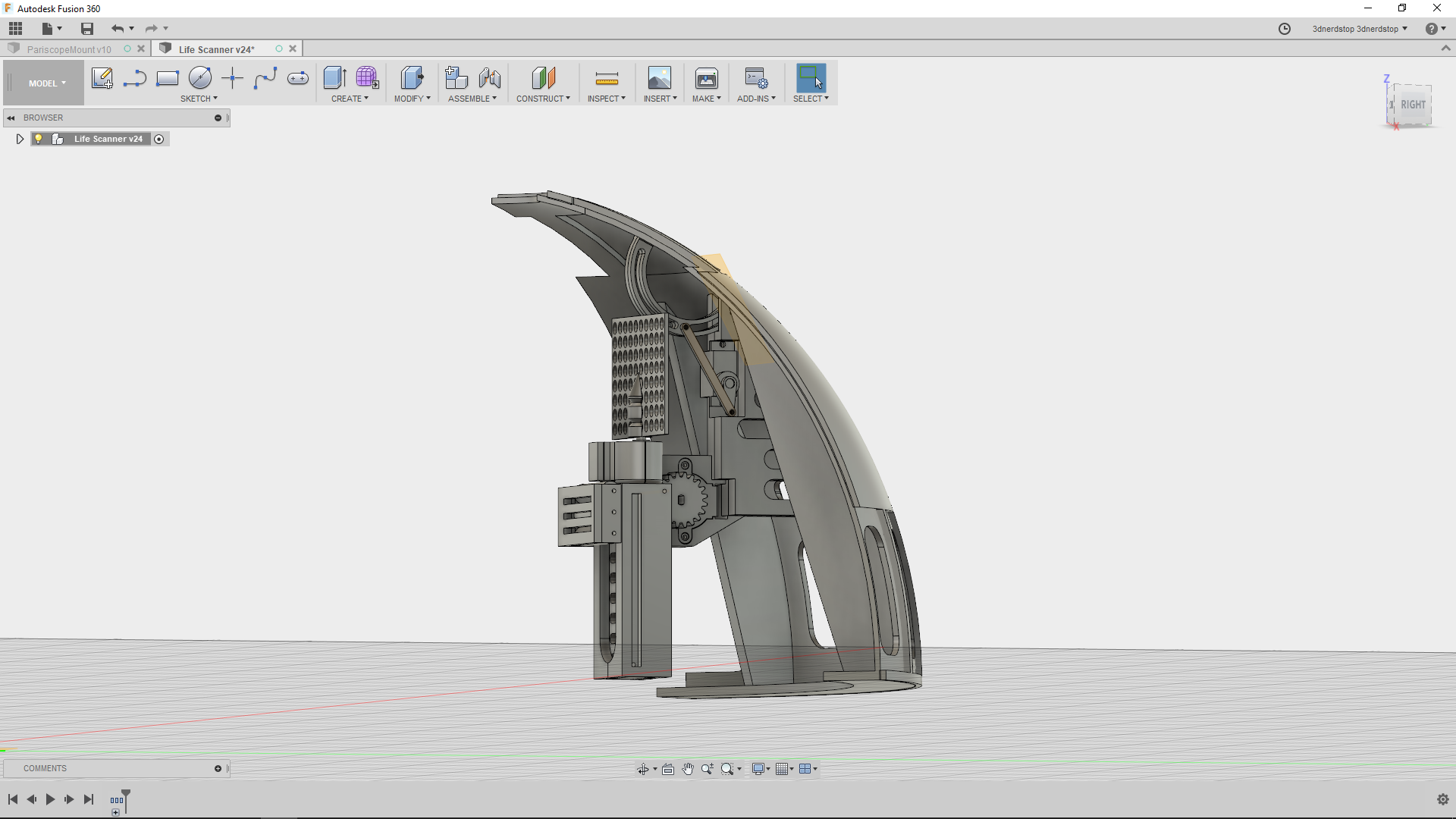Play the design history timeline
This screenshot has height=819, width=1456.
(50, 799)
